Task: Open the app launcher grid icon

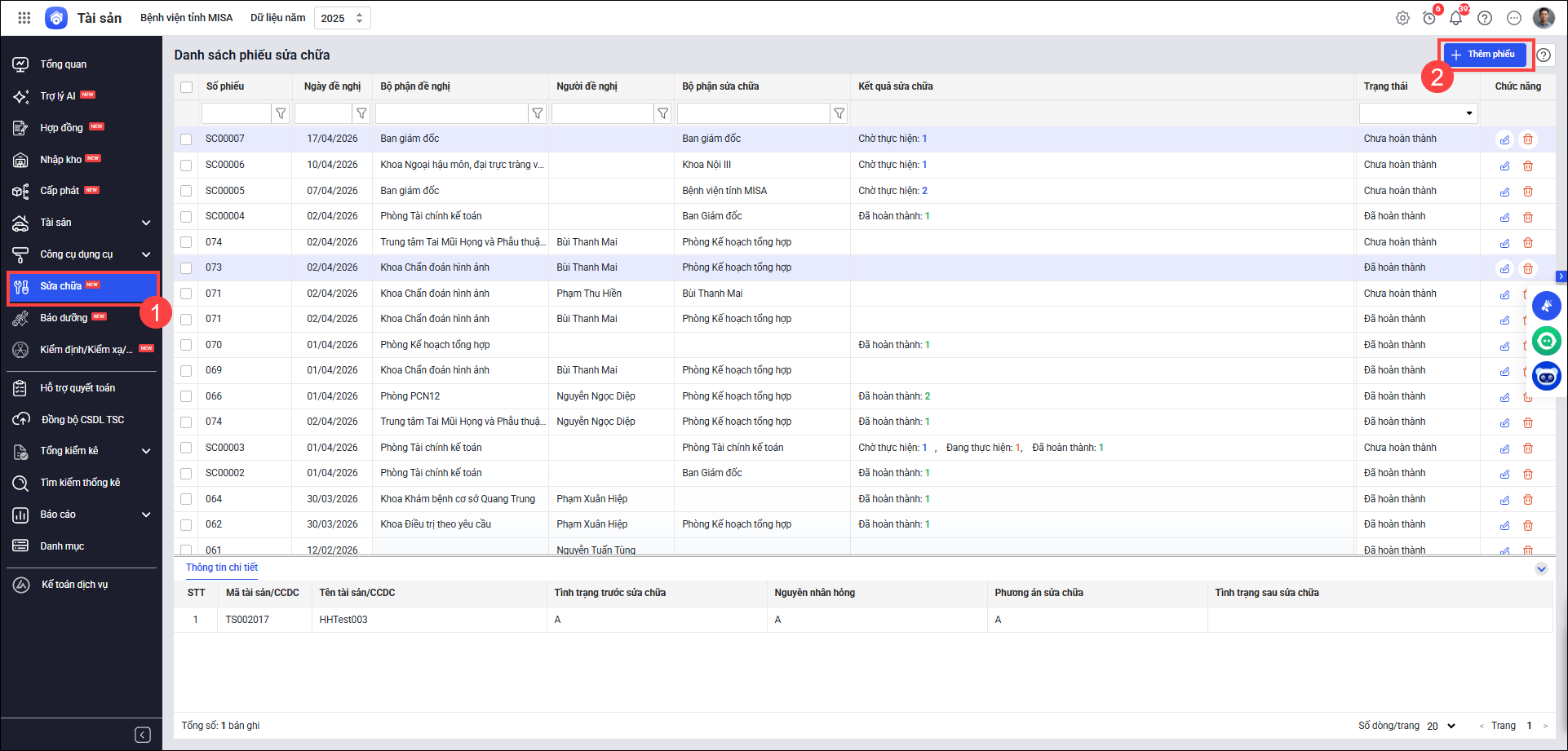Action: (24, 18)
